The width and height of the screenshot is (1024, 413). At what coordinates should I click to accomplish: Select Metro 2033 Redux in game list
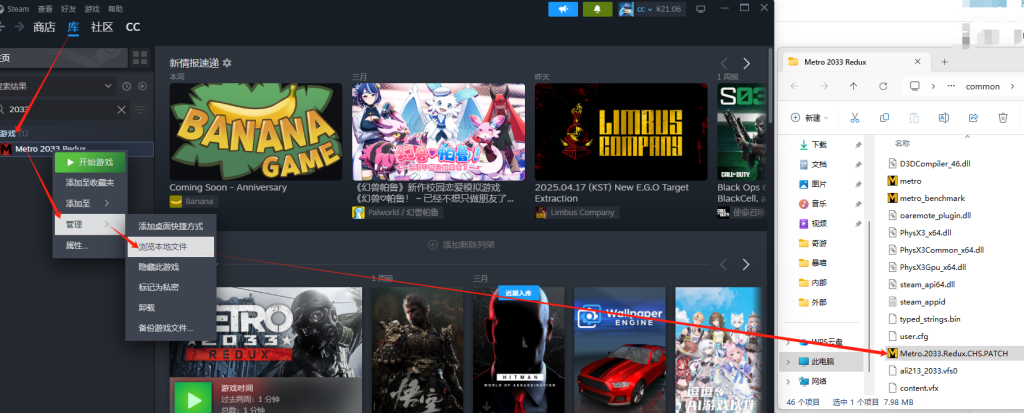[x=76, y=149]
